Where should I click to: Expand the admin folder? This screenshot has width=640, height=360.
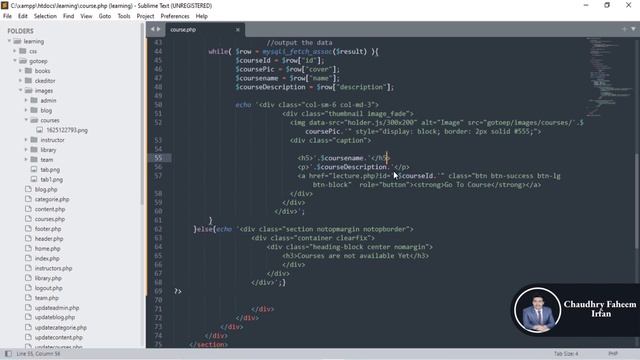click(x=26, y=100)
